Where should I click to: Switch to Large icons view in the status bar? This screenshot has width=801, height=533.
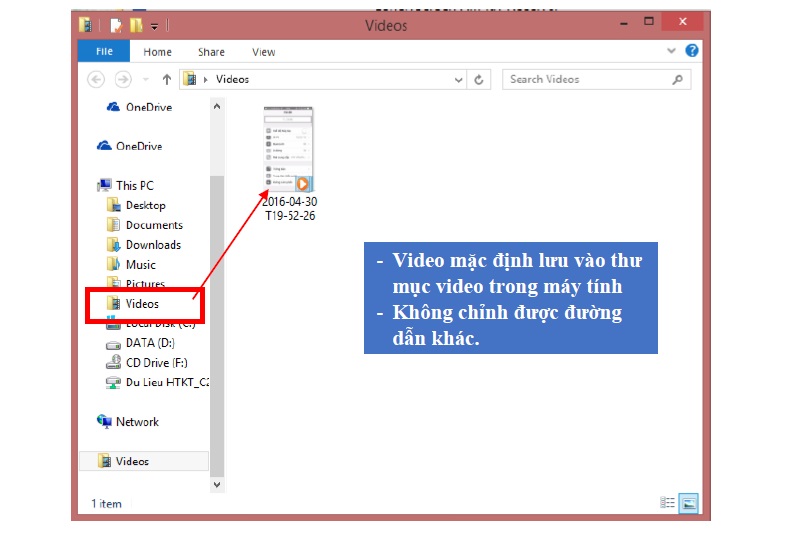pyautogui.click(x=688, y=503)
